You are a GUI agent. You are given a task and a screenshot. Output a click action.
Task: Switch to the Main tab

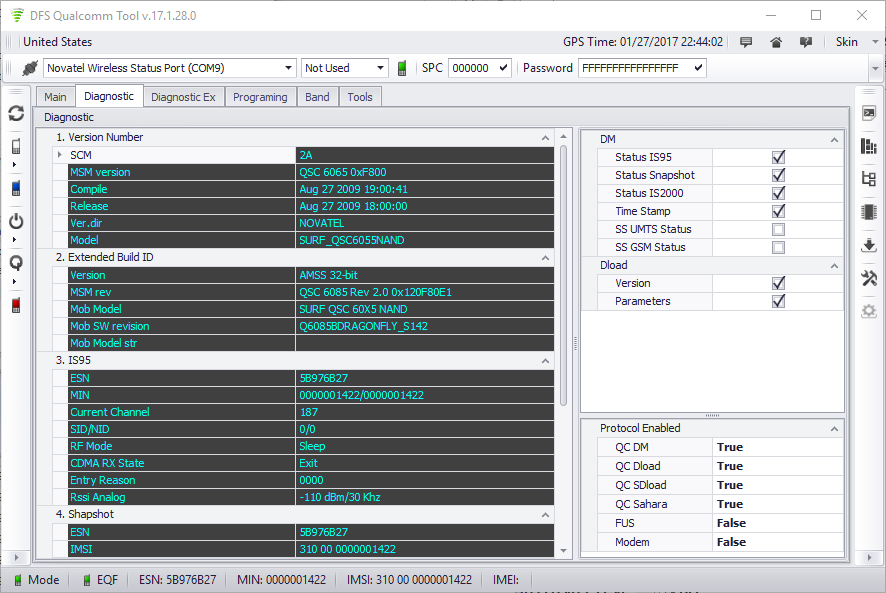point(55,97)
